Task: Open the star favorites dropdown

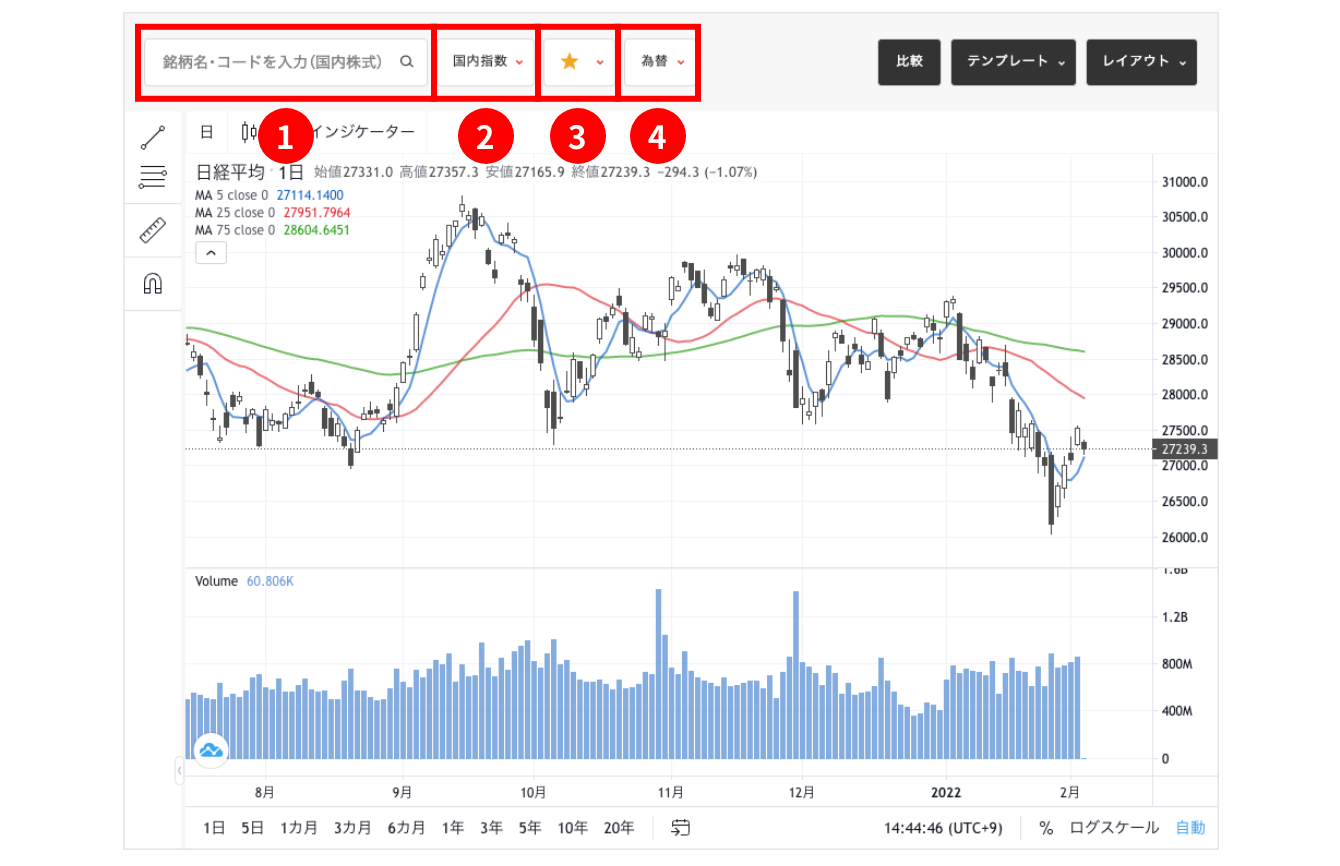Action: point(578,62)
